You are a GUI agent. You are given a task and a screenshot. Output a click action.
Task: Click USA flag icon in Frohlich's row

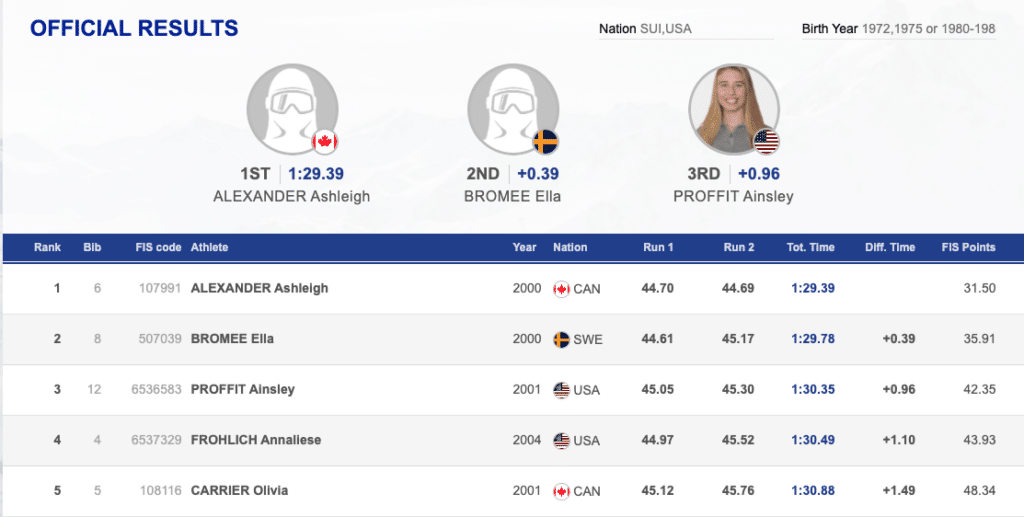pos(561,440)
